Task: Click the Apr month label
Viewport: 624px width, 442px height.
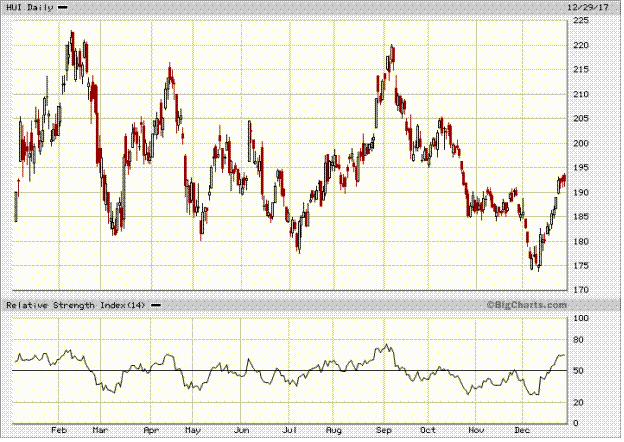Action: pyautogui.click(x=151, y=430)
